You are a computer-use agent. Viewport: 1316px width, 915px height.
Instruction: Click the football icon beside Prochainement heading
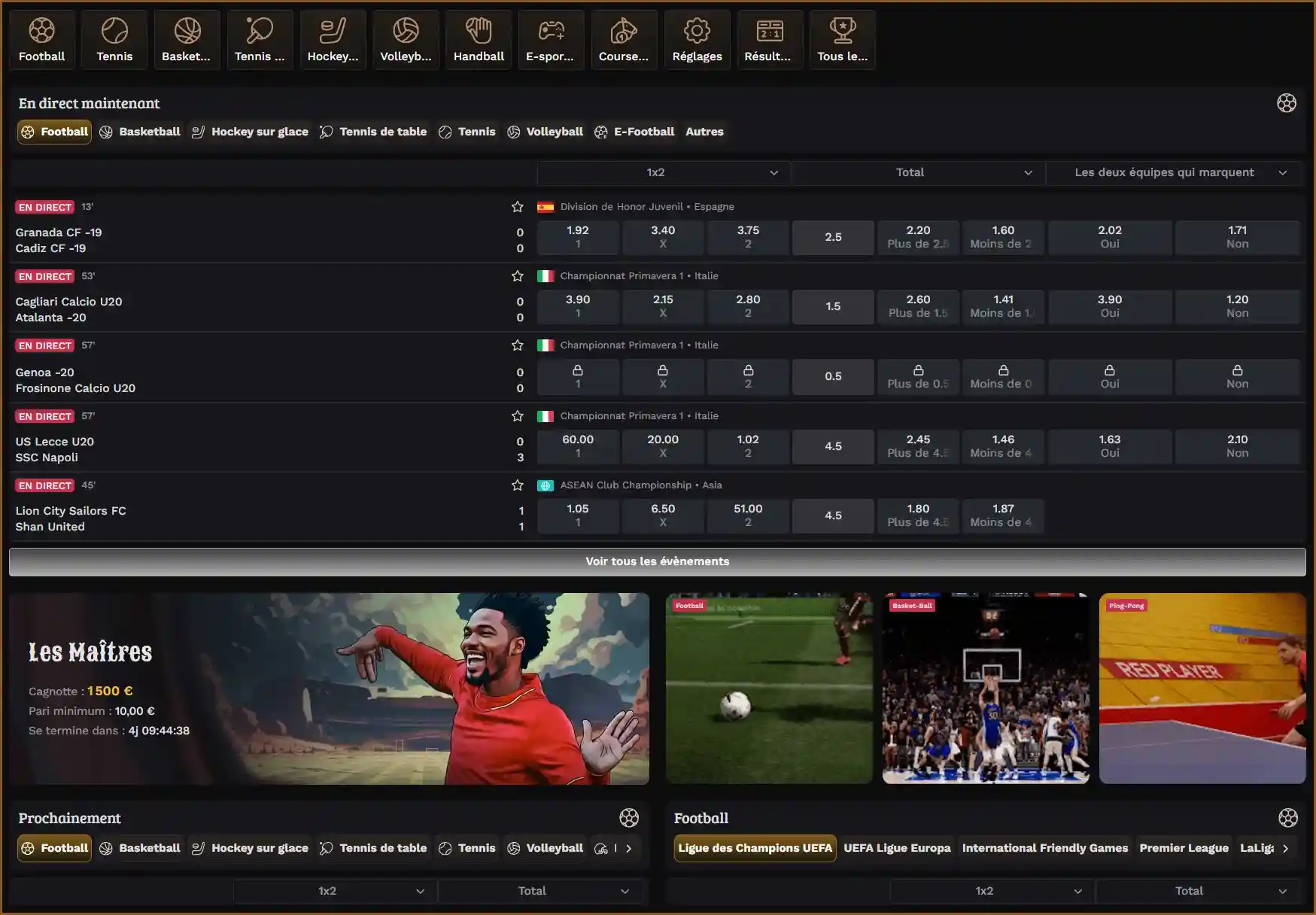[x=628, y=818]
